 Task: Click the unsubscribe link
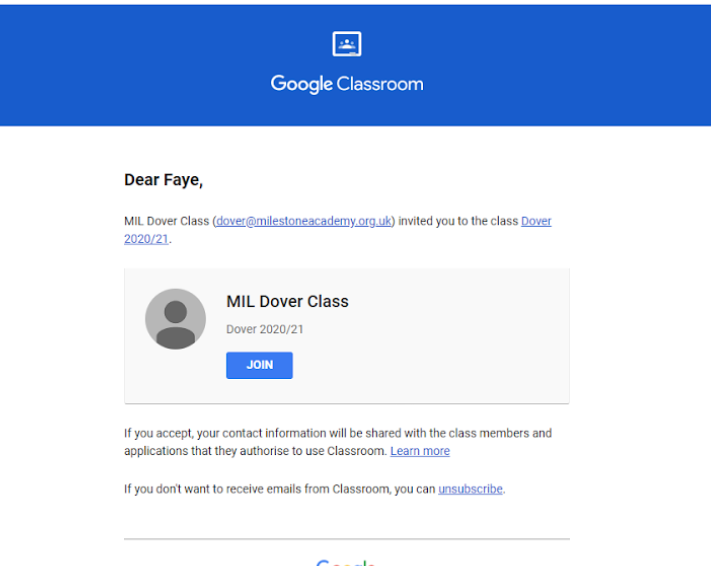pyautogui.click(x=470, y=489)
